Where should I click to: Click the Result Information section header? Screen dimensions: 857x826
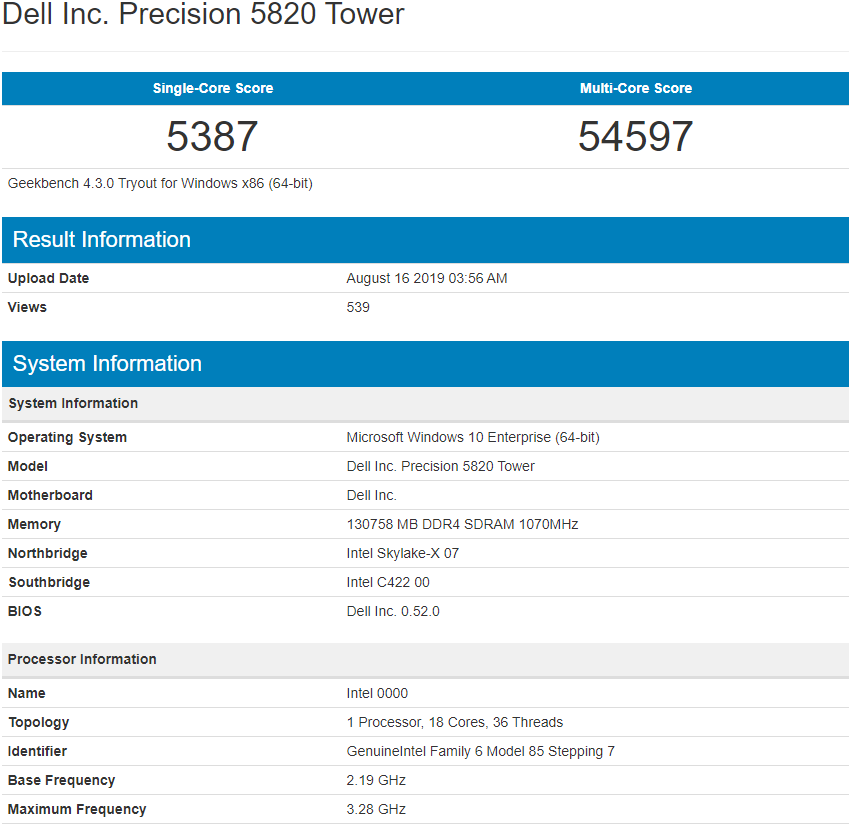coord(425,240)
